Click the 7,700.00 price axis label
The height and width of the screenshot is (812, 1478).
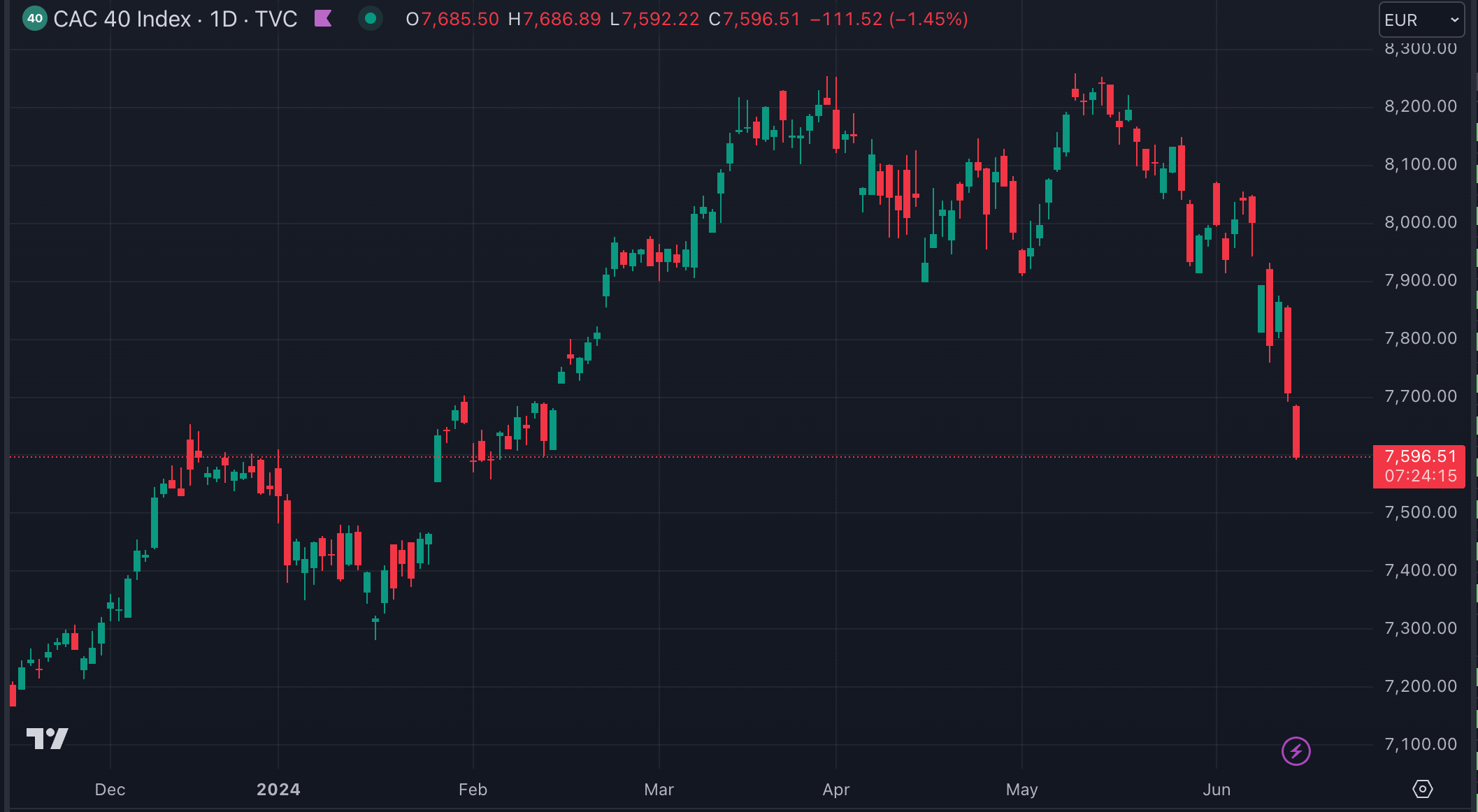tap(1420, 396)
